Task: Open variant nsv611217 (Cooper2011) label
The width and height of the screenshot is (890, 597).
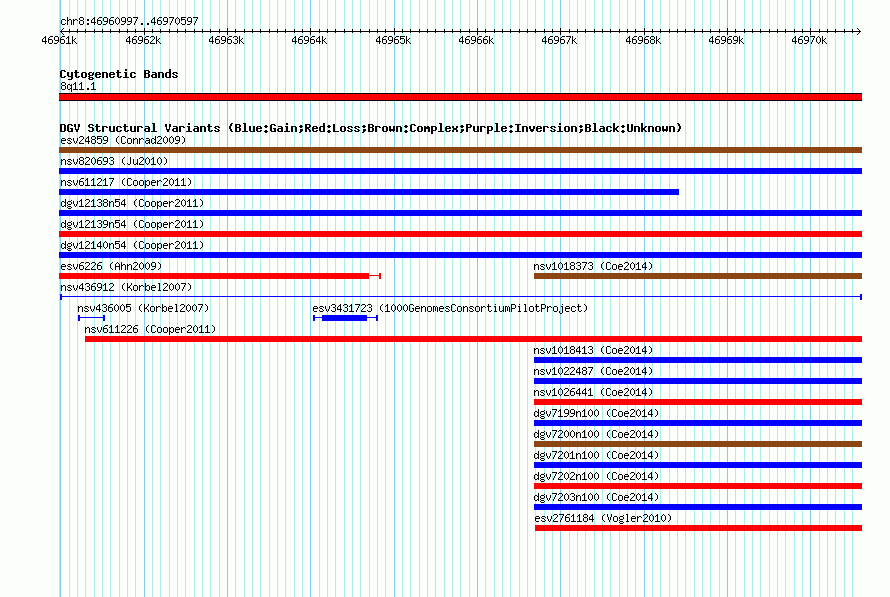Action: pos(126,182)
